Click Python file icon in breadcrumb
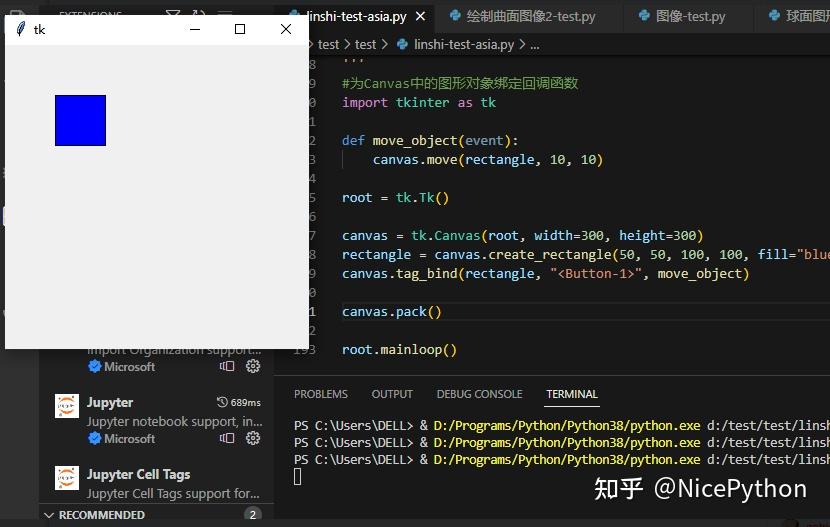The height and width of the screenshot is (527, 830). (x=402, y=44)
